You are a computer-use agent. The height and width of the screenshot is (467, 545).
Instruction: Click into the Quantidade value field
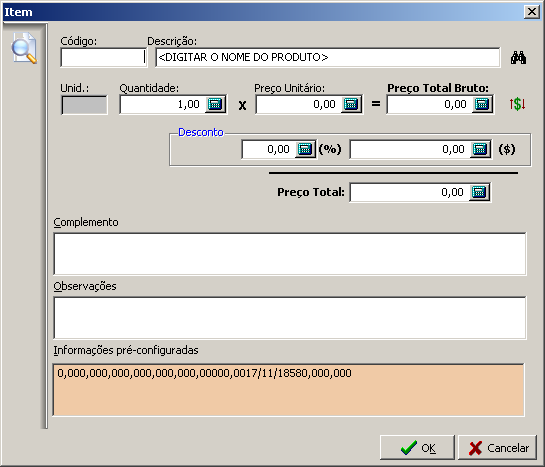(x=163, y=104)
